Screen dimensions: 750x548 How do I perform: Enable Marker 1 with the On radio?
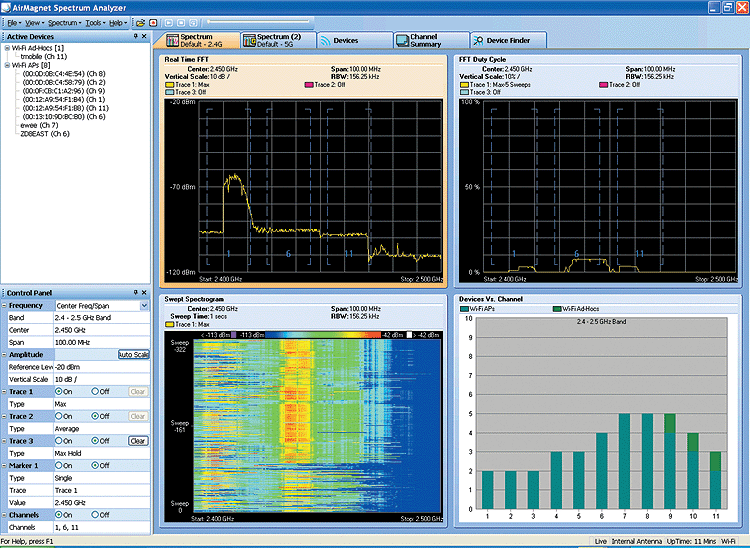[58, 465]
